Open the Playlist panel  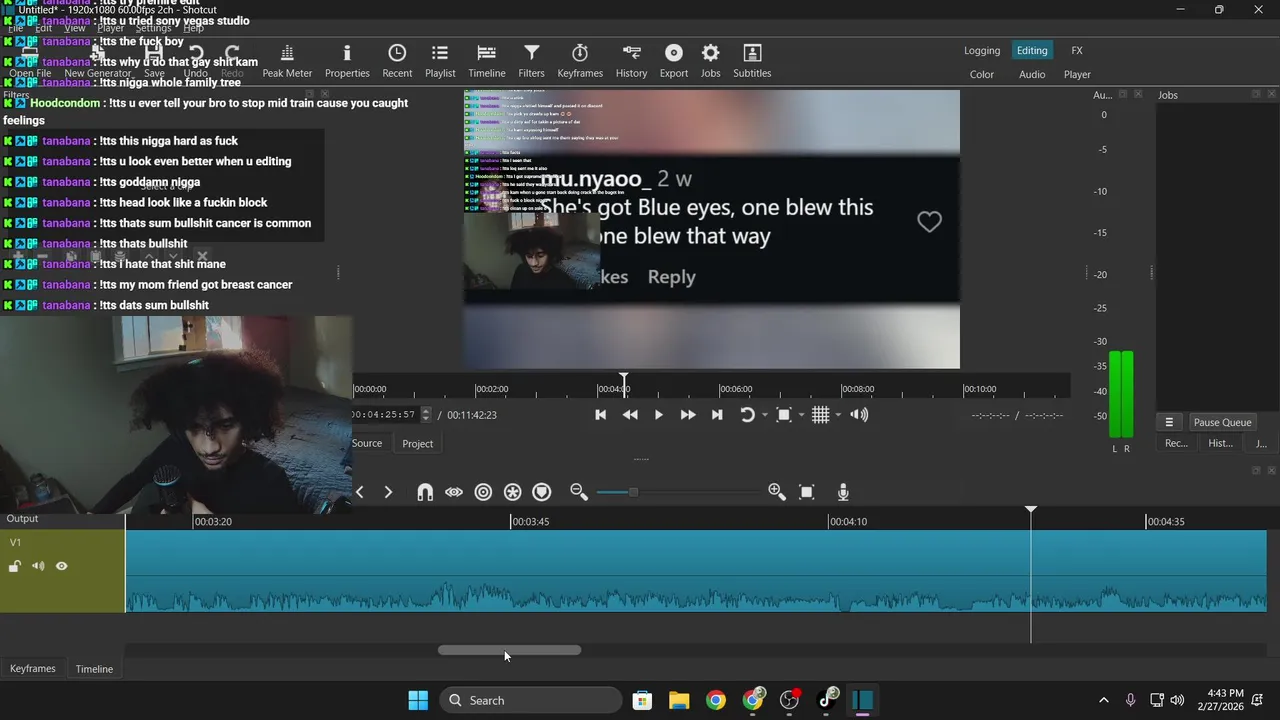[440, 61]
